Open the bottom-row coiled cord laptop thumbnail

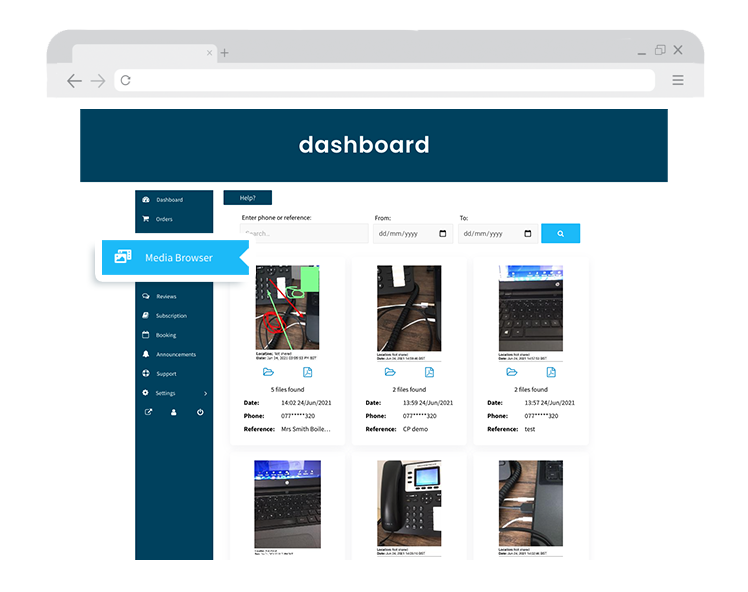[530, 503]
